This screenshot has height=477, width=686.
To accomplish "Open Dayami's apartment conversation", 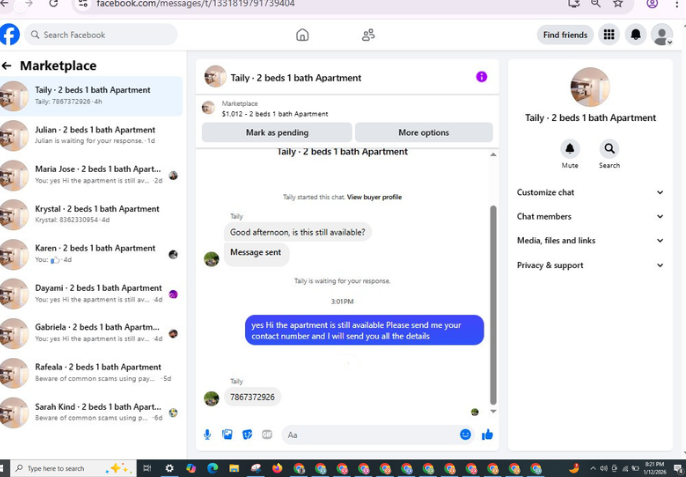I will pos(91,293).
